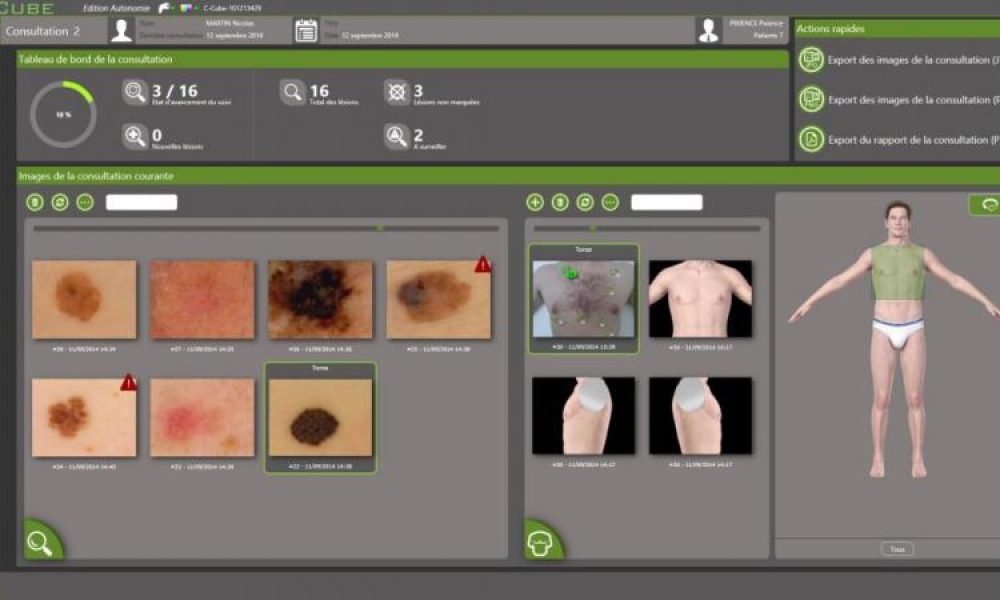
Task: Delete selected body image with trash icon
Action: pyautogui.click(x=560, y=203)
